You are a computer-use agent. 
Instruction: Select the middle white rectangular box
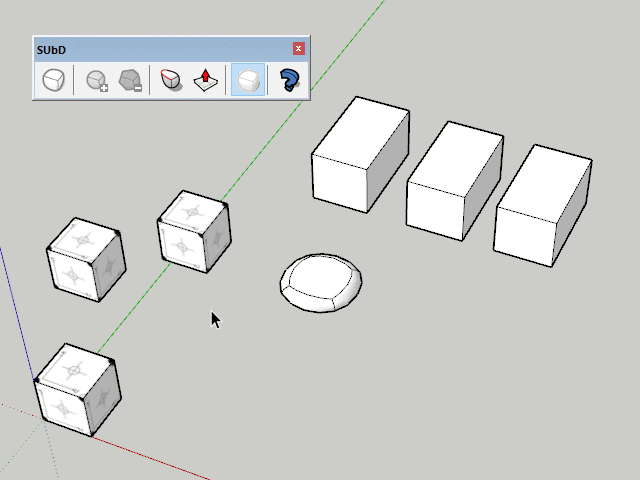(x=455, y=181)
